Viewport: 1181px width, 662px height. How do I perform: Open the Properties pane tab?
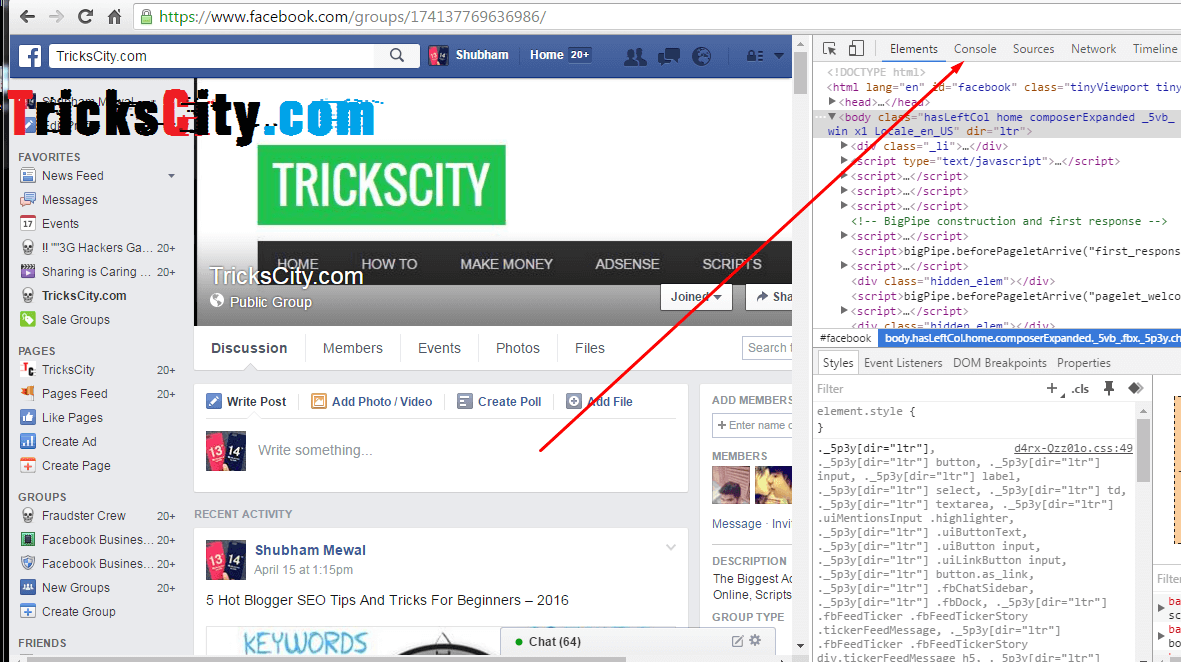pyautogui.click(x=1084, y=363)
